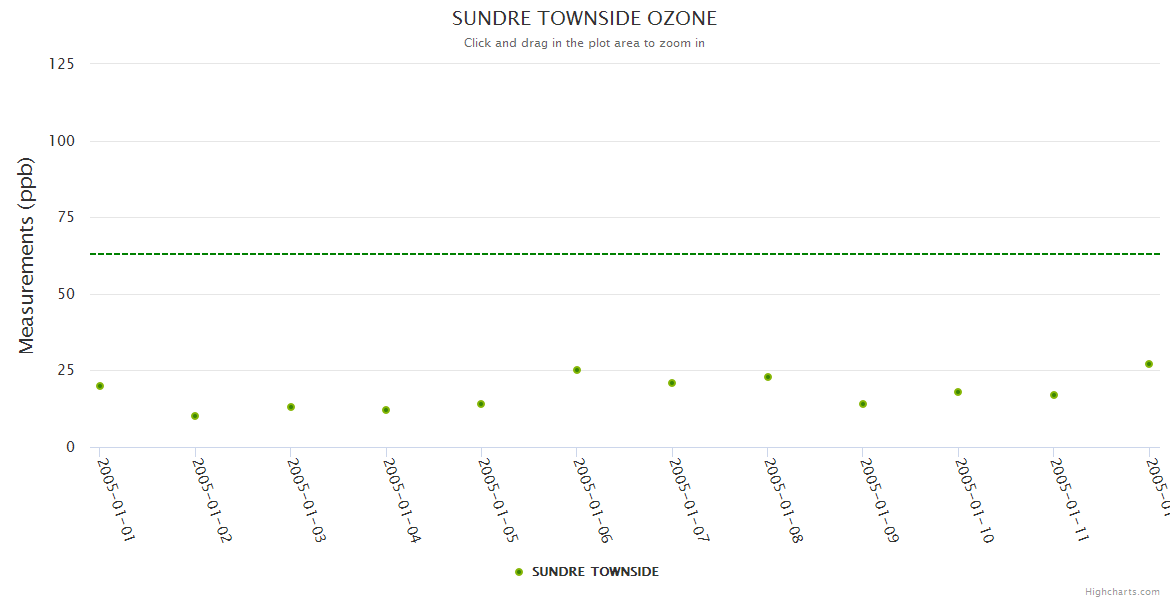Viewport: 1170px width, 600px height.
Task: Select the data point for 2005-01-05
Action: click(481, 404)
